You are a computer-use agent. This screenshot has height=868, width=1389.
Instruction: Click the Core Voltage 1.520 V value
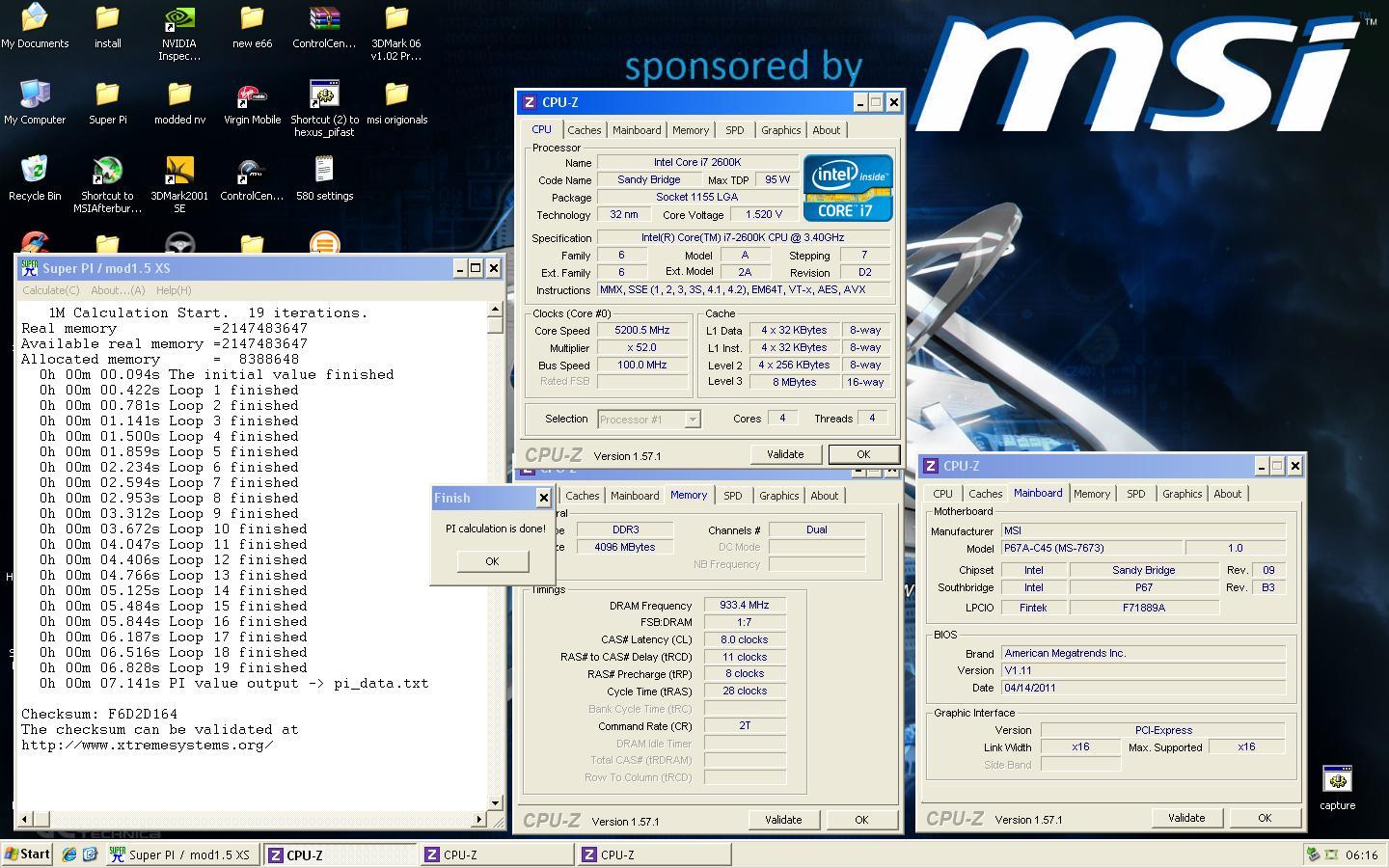[764, 214]
